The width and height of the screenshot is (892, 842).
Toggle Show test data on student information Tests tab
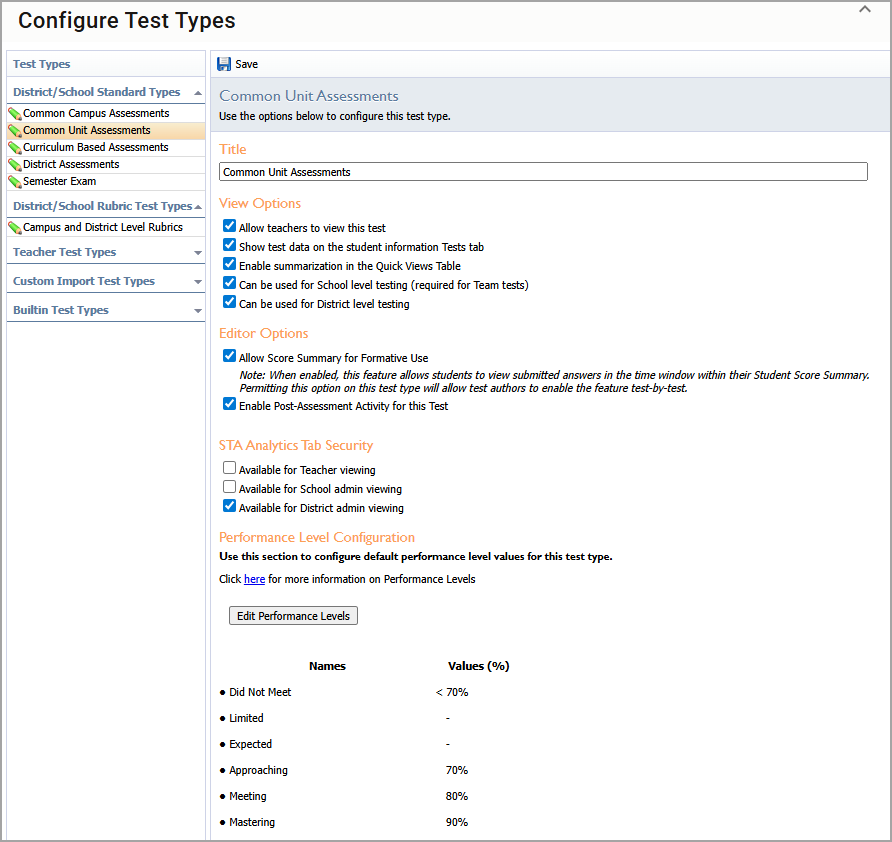coord(229,245)
